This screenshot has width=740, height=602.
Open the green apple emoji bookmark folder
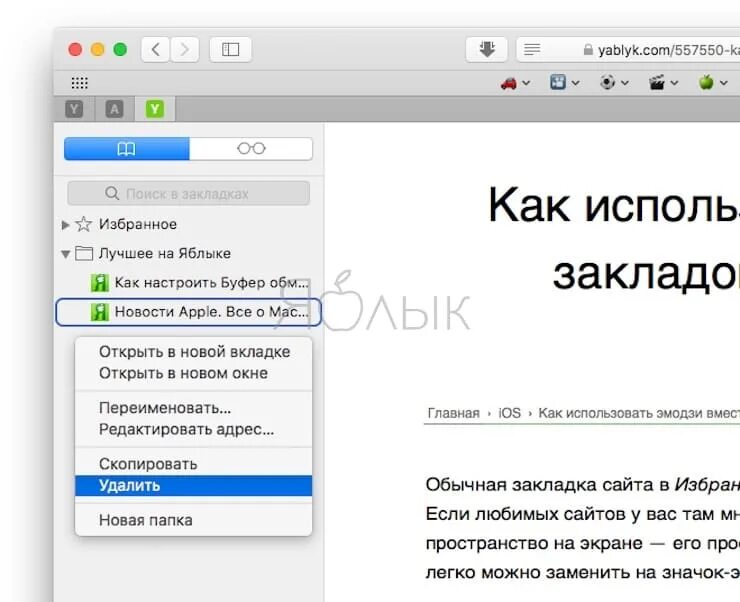coord(713,83)
